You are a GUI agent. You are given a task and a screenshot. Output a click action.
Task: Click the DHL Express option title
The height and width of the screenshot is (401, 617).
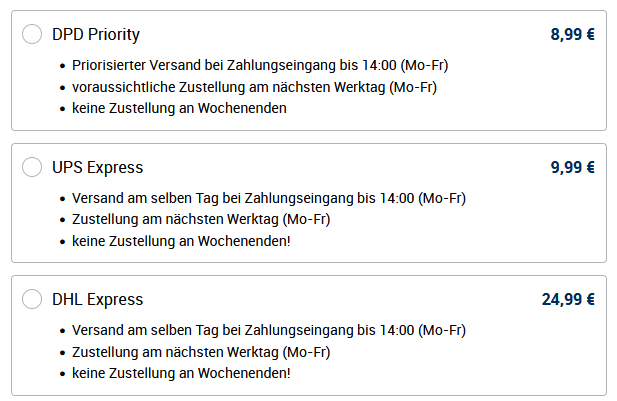[97, 299]
